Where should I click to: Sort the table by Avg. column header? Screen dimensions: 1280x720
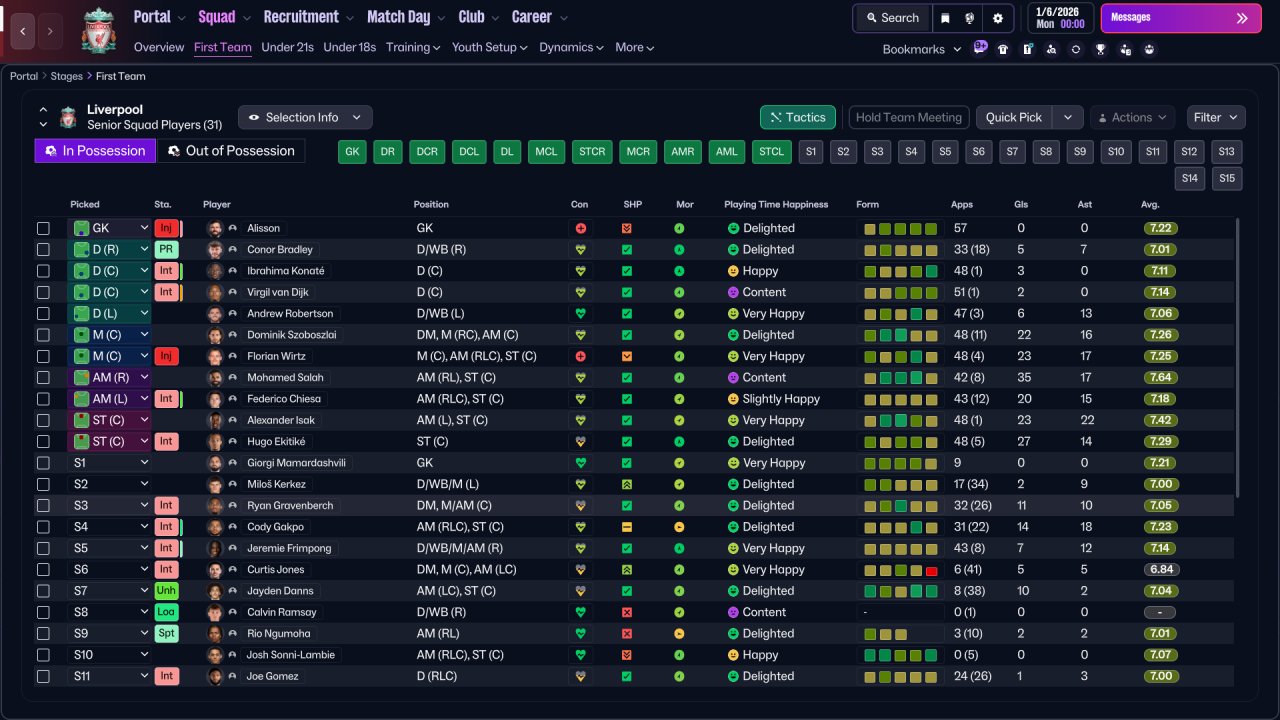coord(1150,204)
